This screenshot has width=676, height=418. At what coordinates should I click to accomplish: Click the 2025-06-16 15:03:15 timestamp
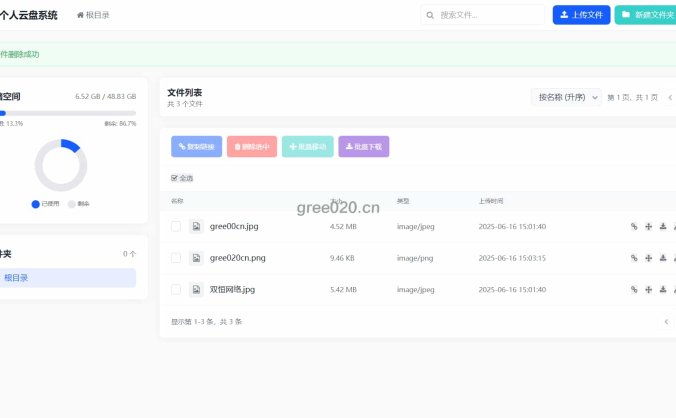pyautogui.click(x=512, y=258)
